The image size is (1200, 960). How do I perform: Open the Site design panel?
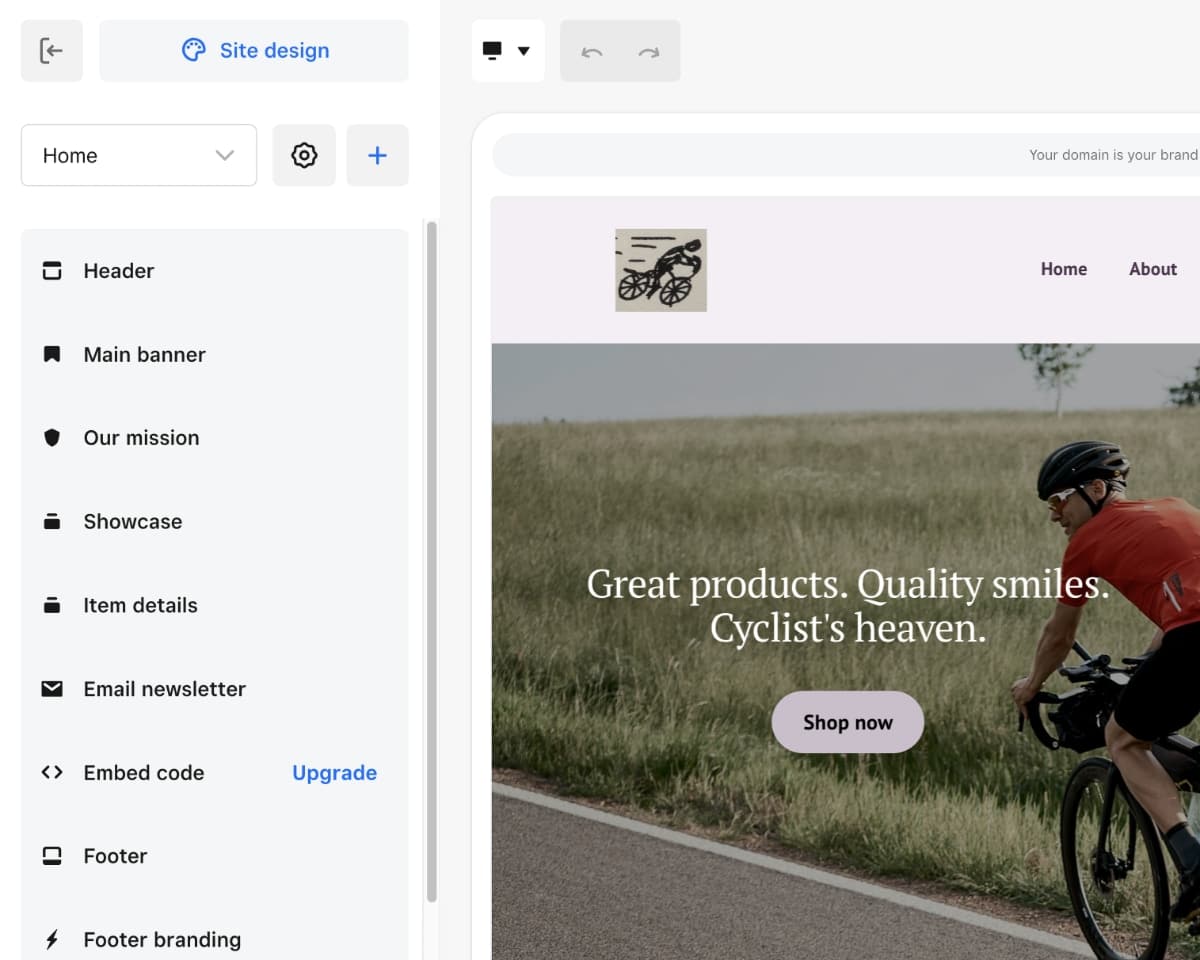(254, 51)
